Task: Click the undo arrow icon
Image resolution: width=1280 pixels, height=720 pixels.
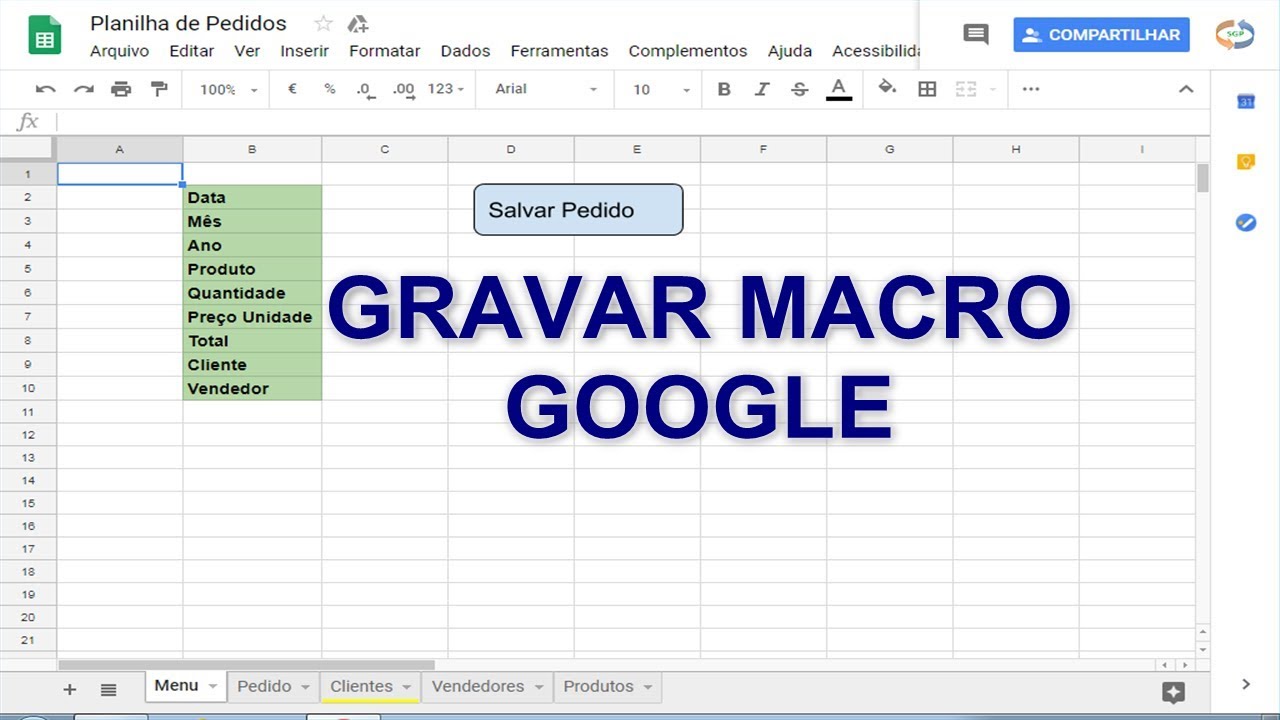Action: (x=45, y=89)
